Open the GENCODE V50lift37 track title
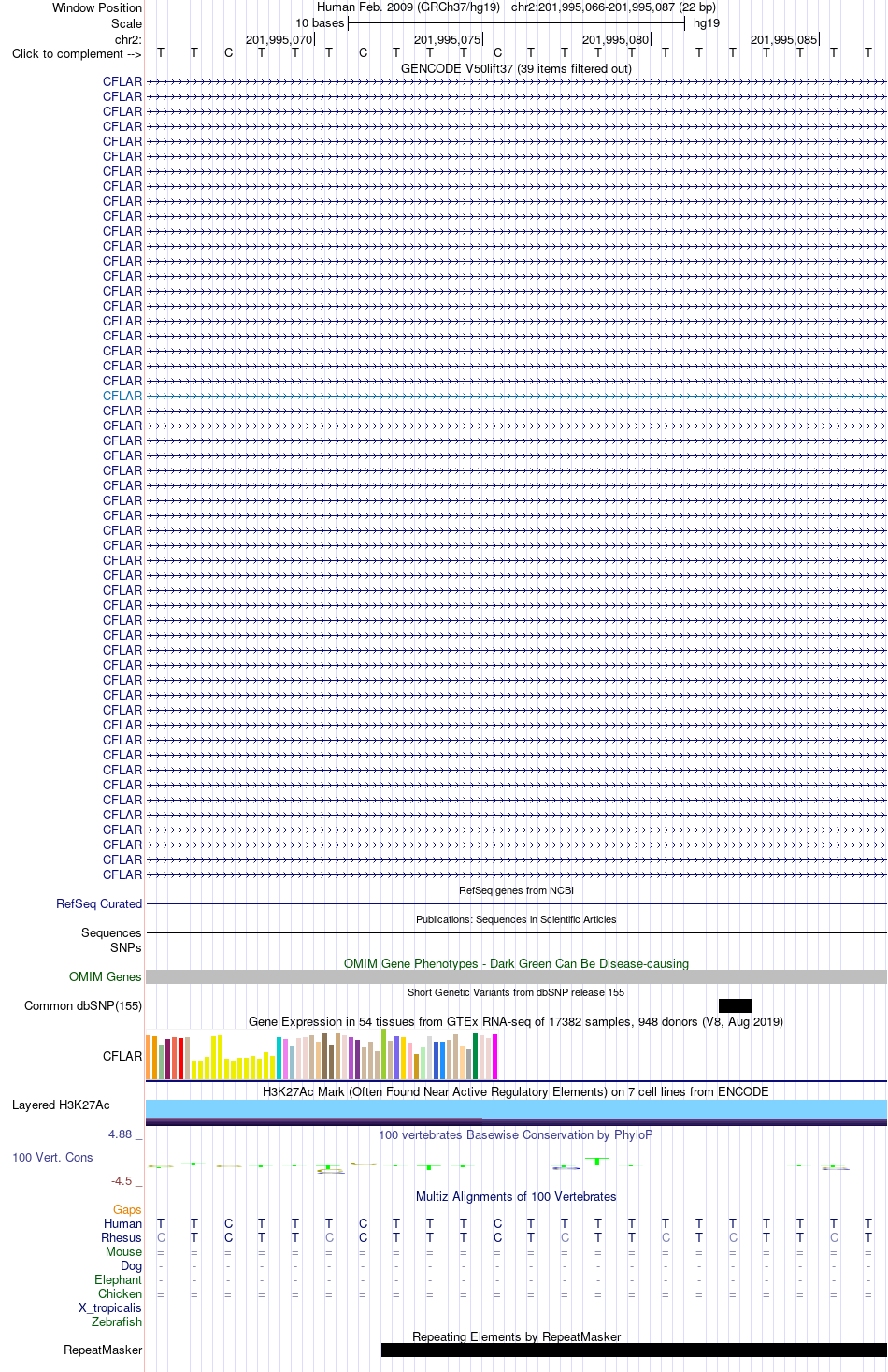 coord(516,68)
